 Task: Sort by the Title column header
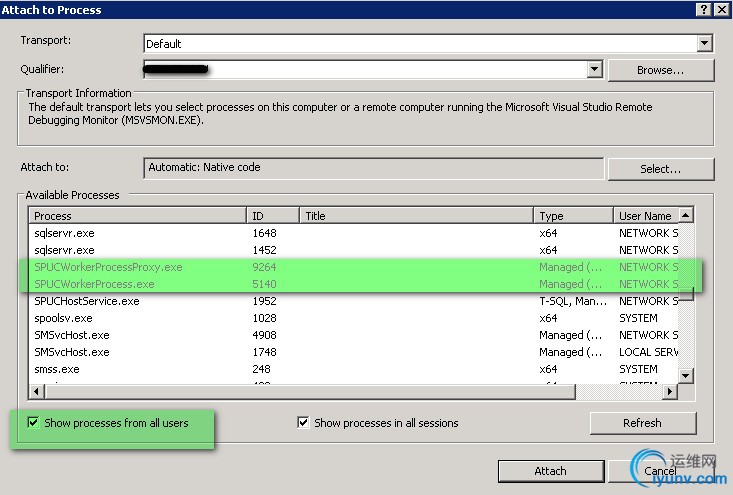click(x=416, y=216)
